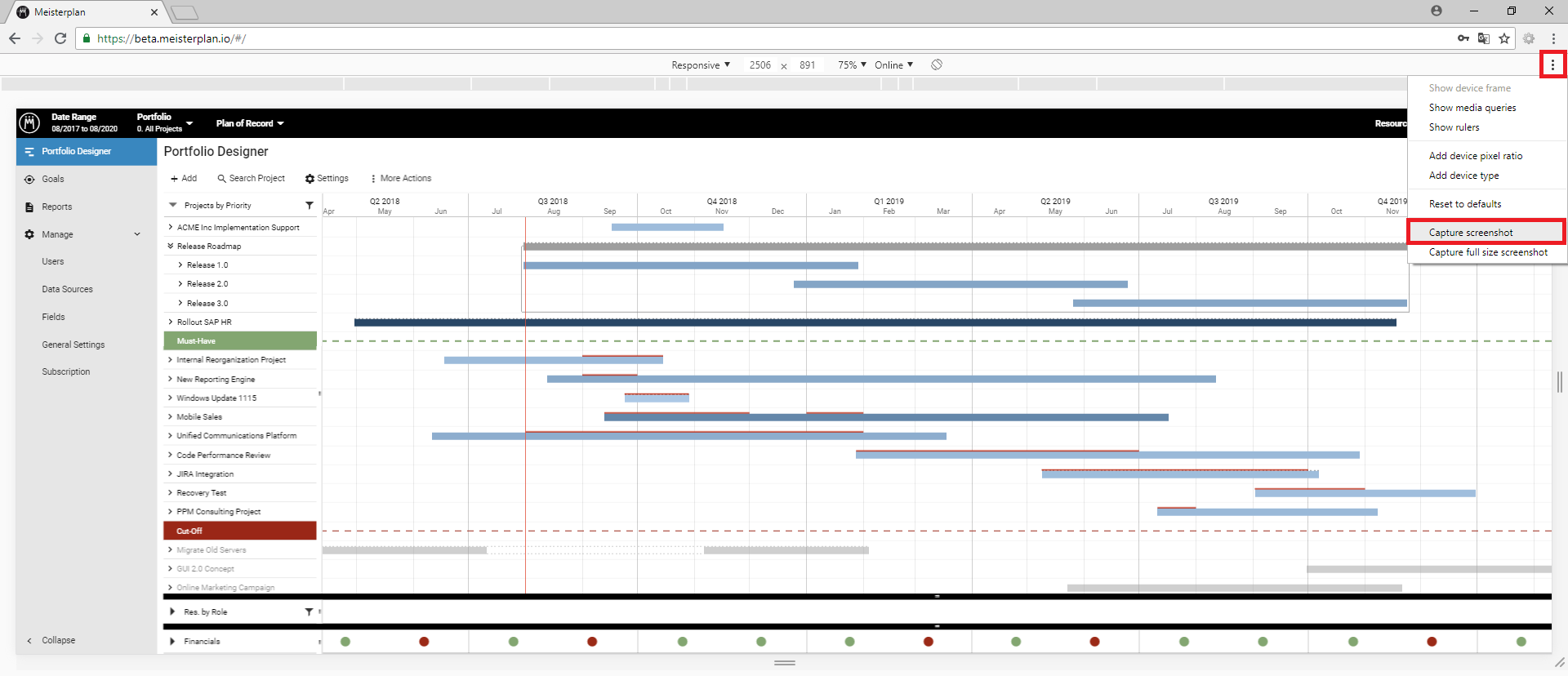Collapse the Release Roadmap row
Image resolution: width=1568 pixels, height=676 pixels.
(170, 246)
